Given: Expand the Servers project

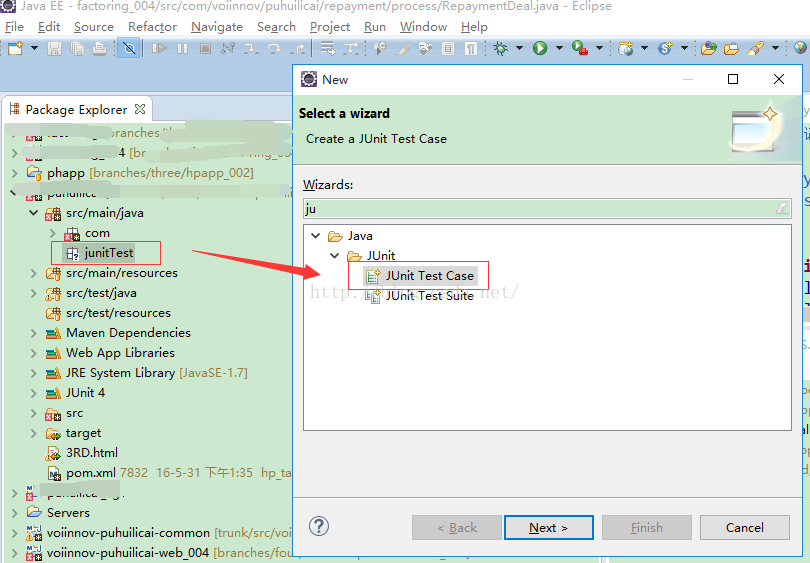Looking at the screenshot, I should pyautogui.click(x=14, y=513).
